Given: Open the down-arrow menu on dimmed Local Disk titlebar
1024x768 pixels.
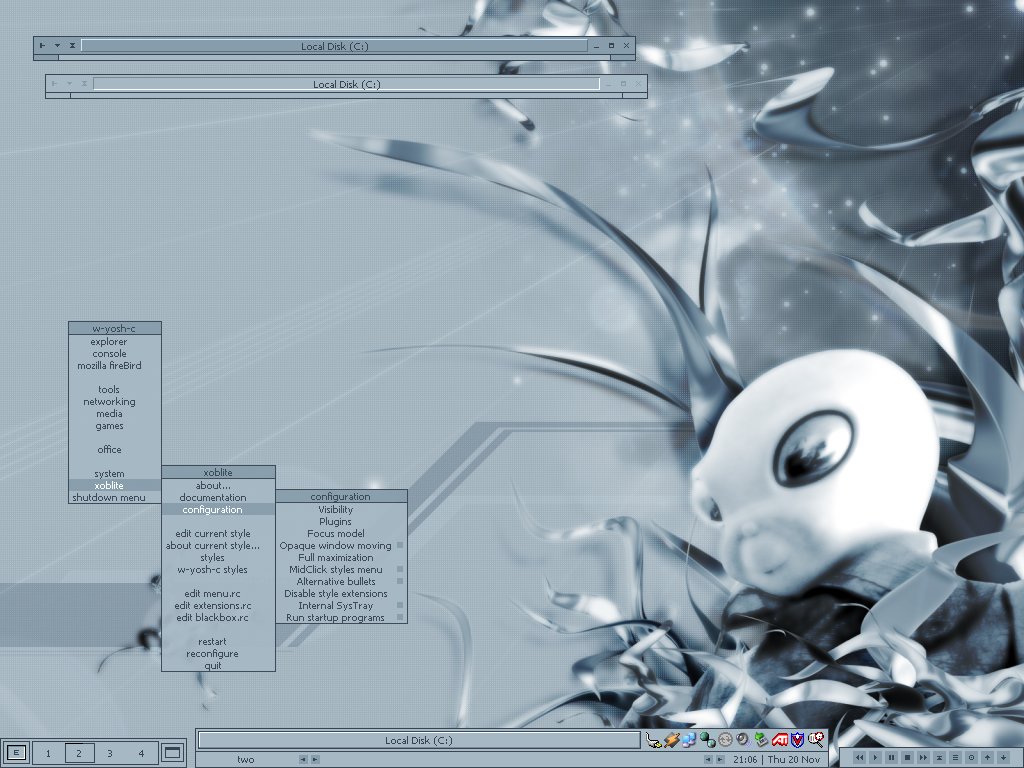Looking at the screenshot, I should (69, 84).
